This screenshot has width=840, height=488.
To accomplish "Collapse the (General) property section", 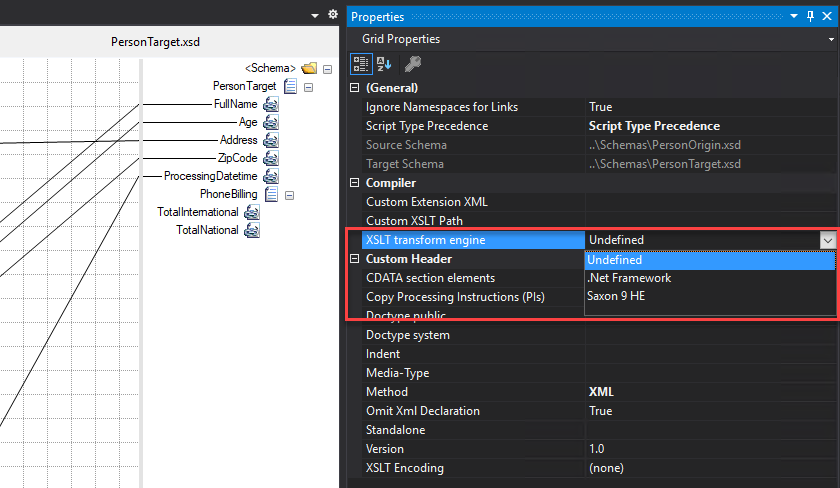I will pos(354,88).
